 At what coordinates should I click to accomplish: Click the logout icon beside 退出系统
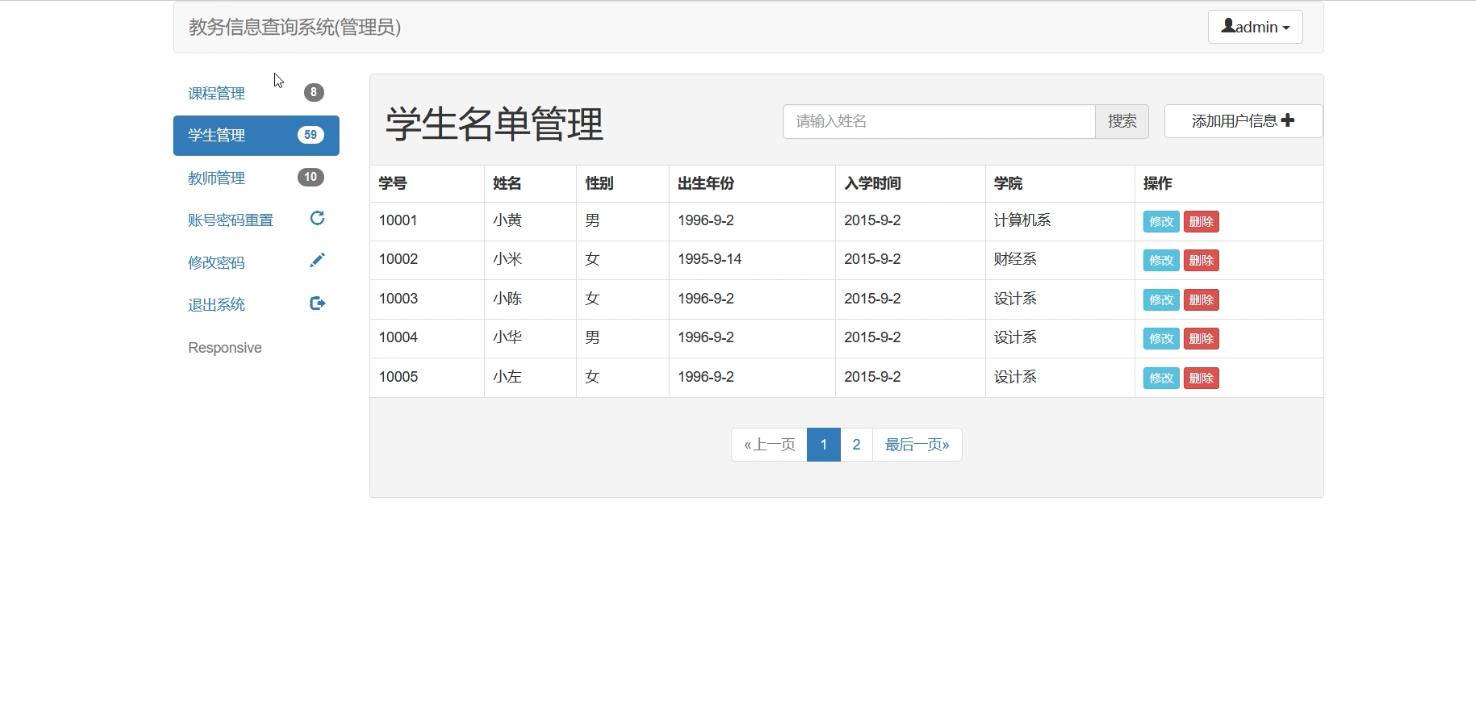tap(317, 303)
